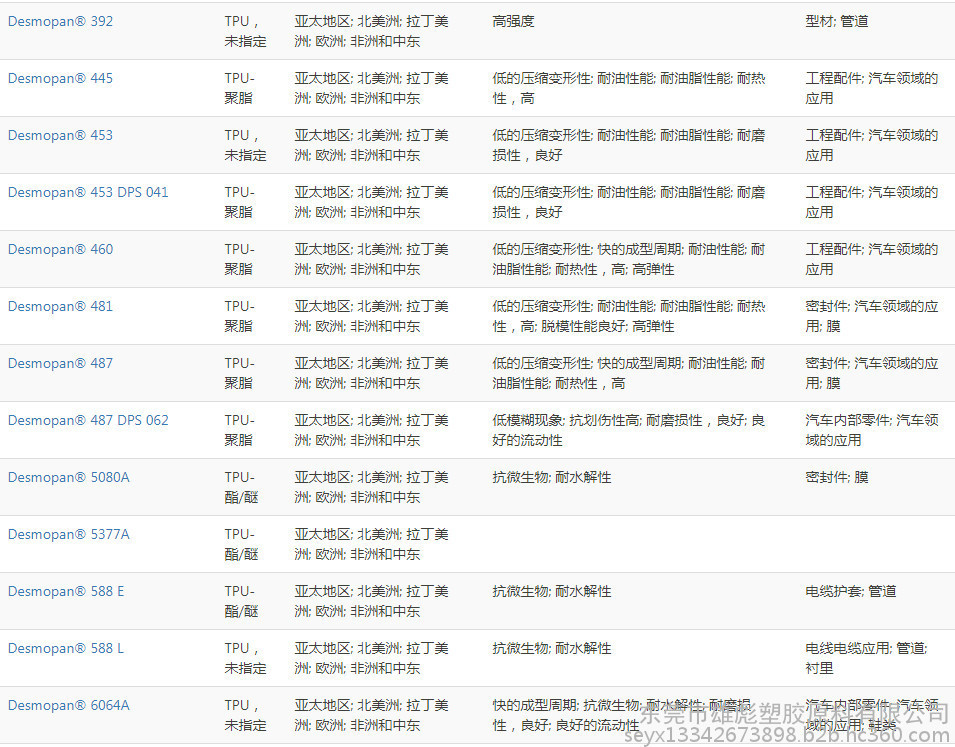The image size is (955, 747).
Task: Select the feature cell of Desmopan 481 mentioning 脱模性能良好
Action: click(629, 316)
